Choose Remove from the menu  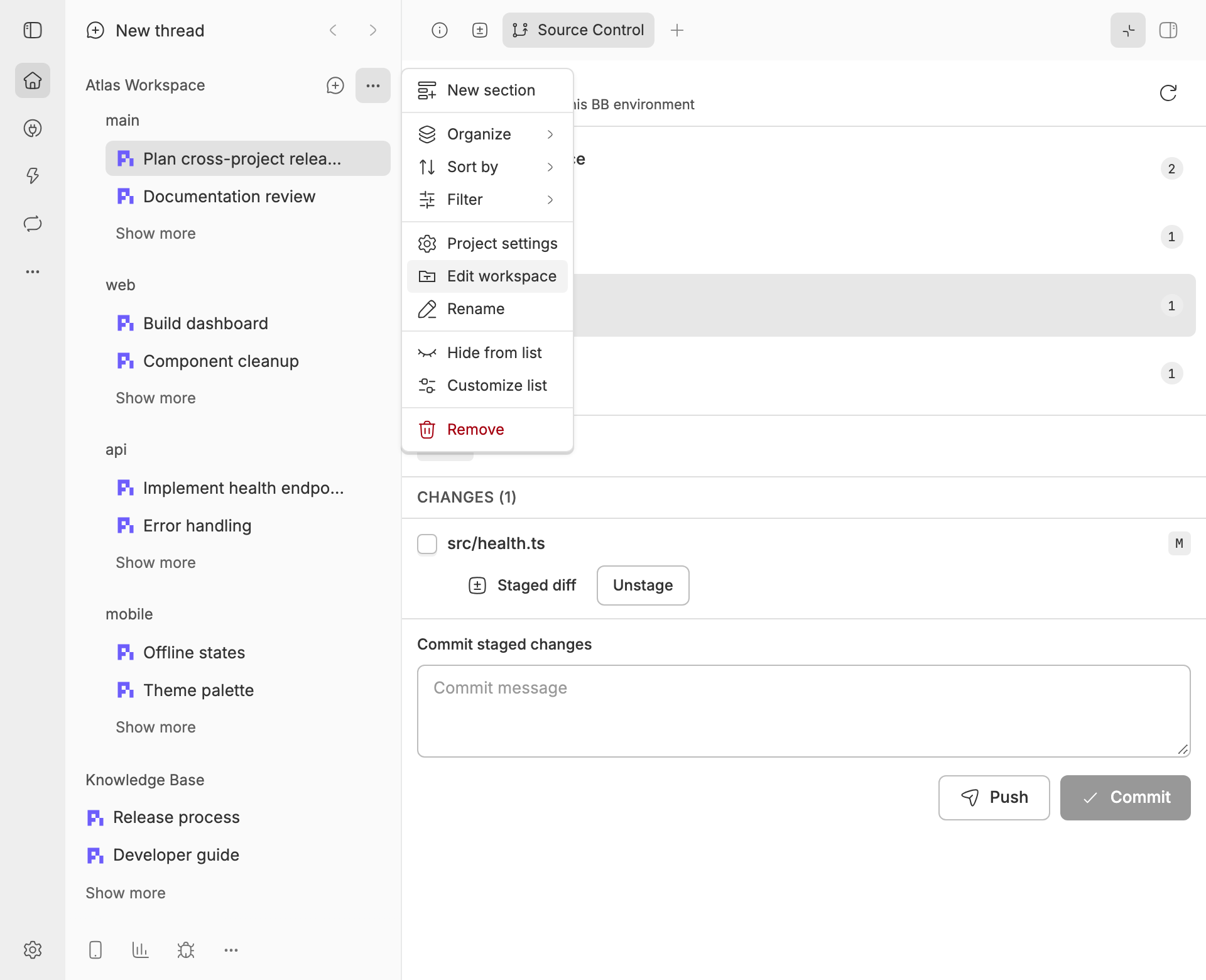pos(487,430)
